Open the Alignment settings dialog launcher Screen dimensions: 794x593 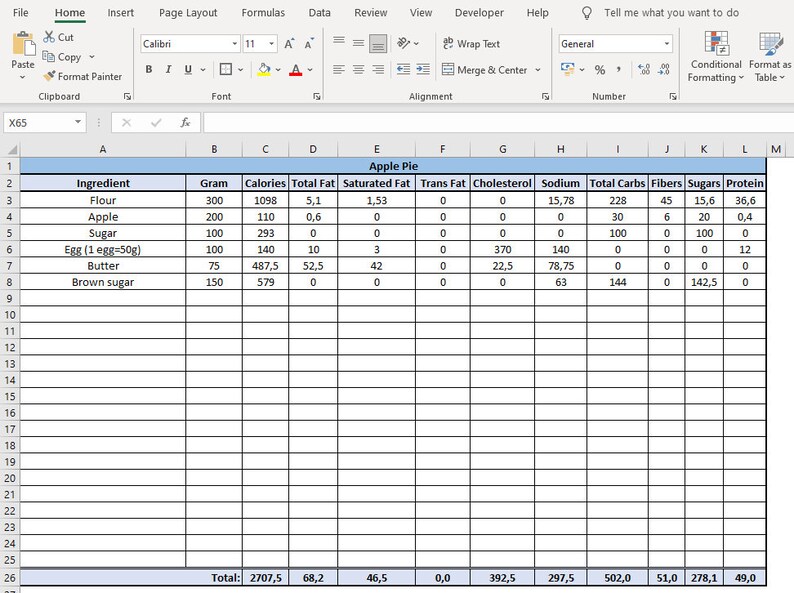[x=545, y=96]
